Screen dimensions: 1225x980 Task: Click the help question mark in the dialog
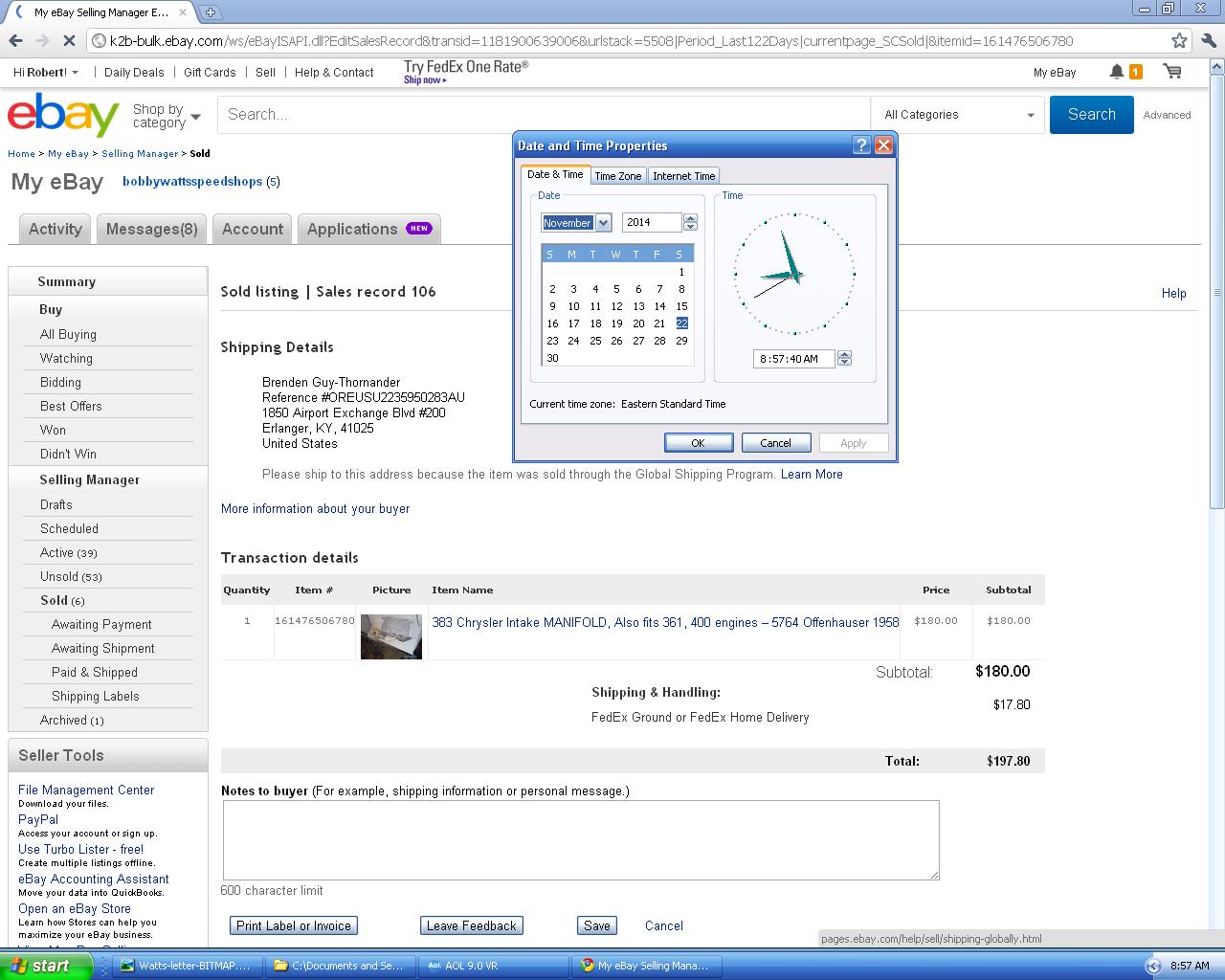(x=861, y=145)
